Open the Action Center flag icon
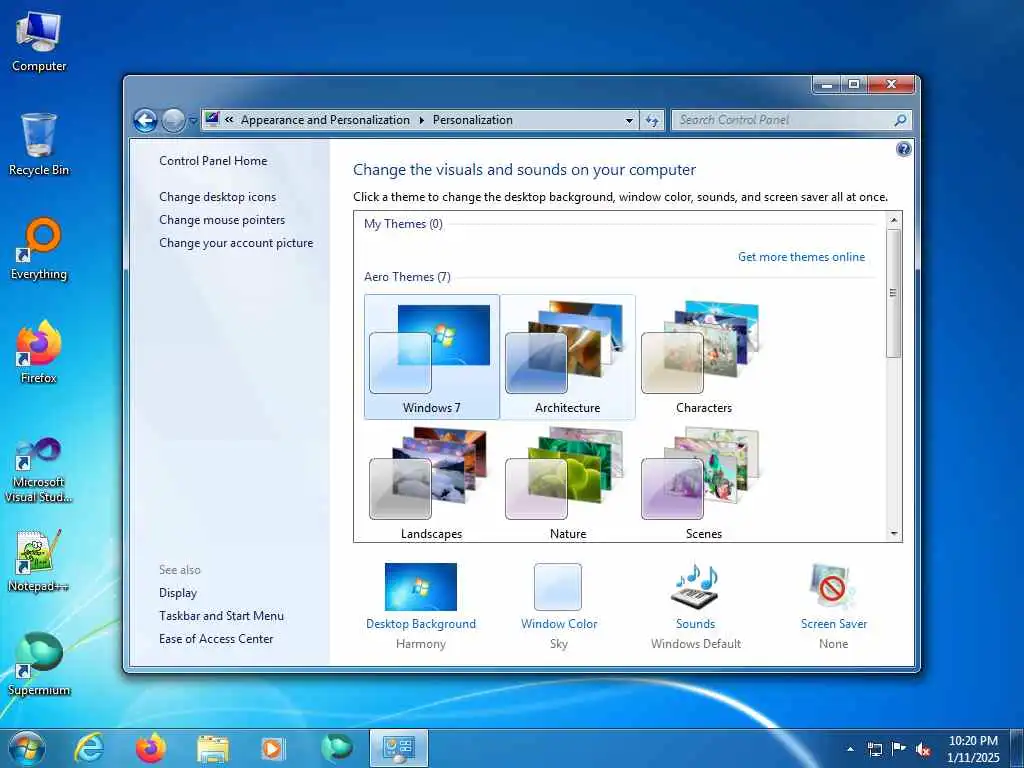This screenshot has height=768, width=1024. pyautogui.click(x=899, y=749)
